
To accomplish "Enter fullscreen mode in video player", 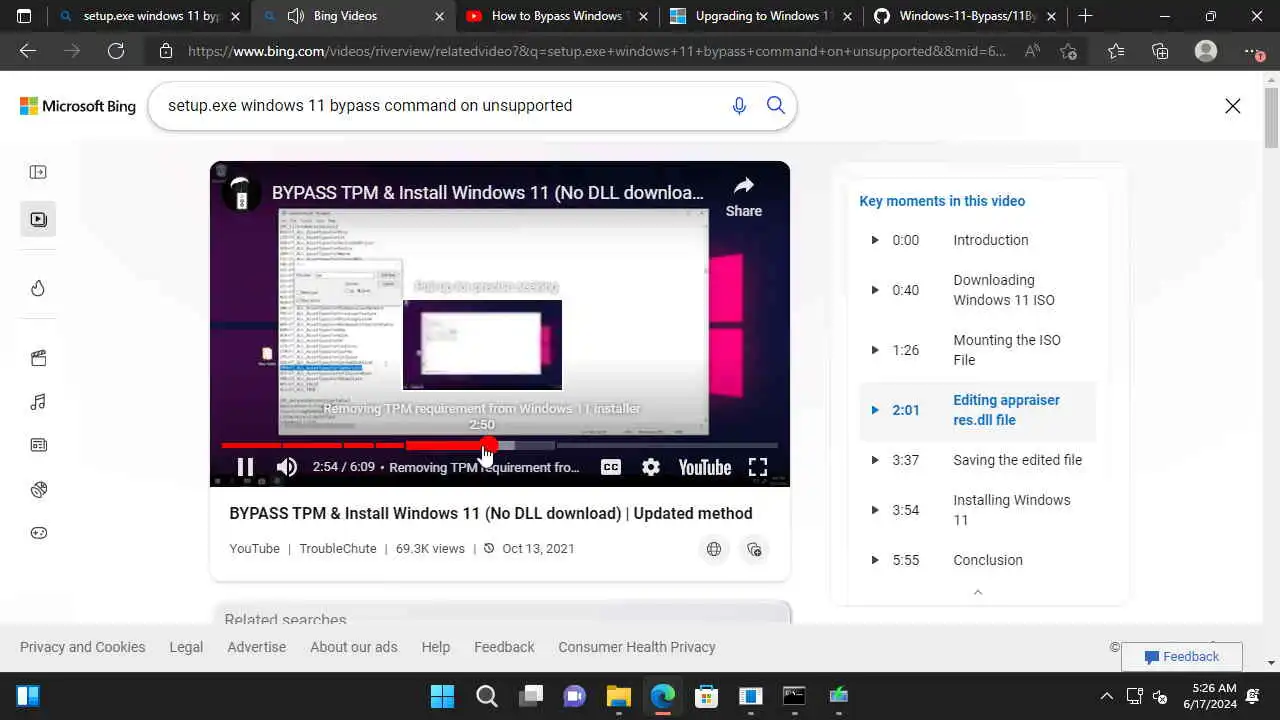I will 758,467.
